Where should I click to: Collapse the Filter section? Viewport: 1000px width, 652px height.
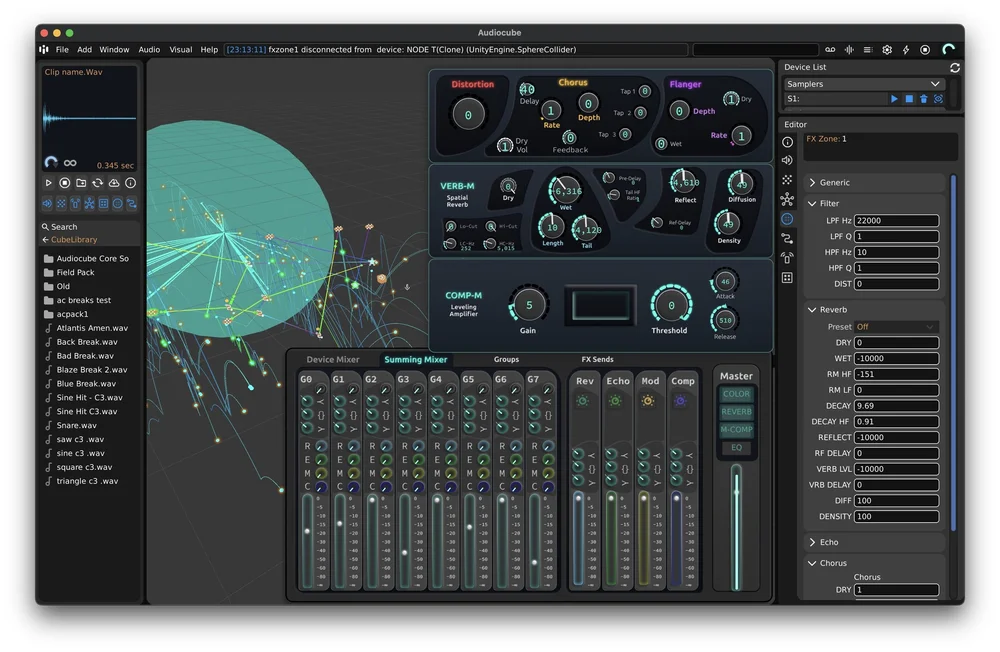[874, 204]
